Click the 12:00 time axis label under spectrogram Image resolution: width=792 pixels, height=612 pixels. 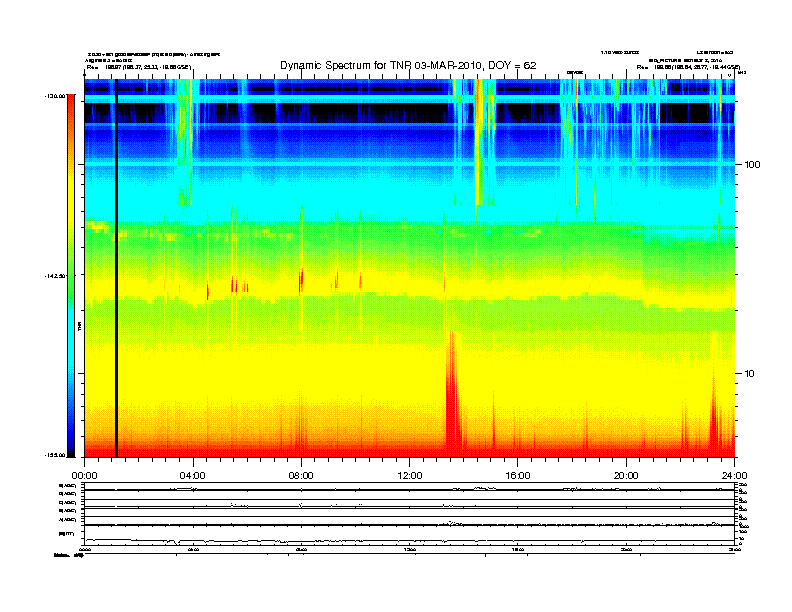click(x=410, y=476)
